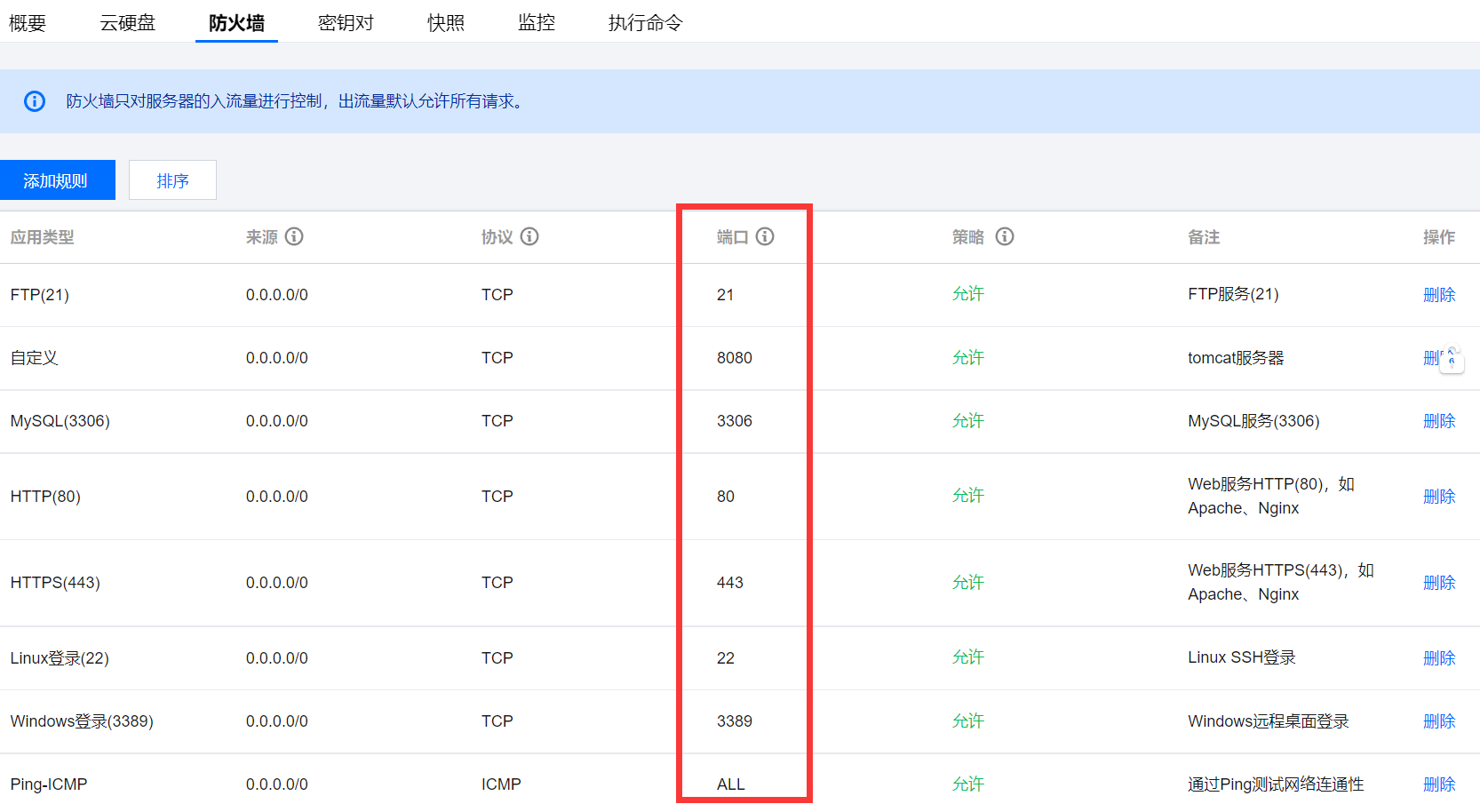Delete the MySQL(3306) rule

click(x=1439, y=421)
